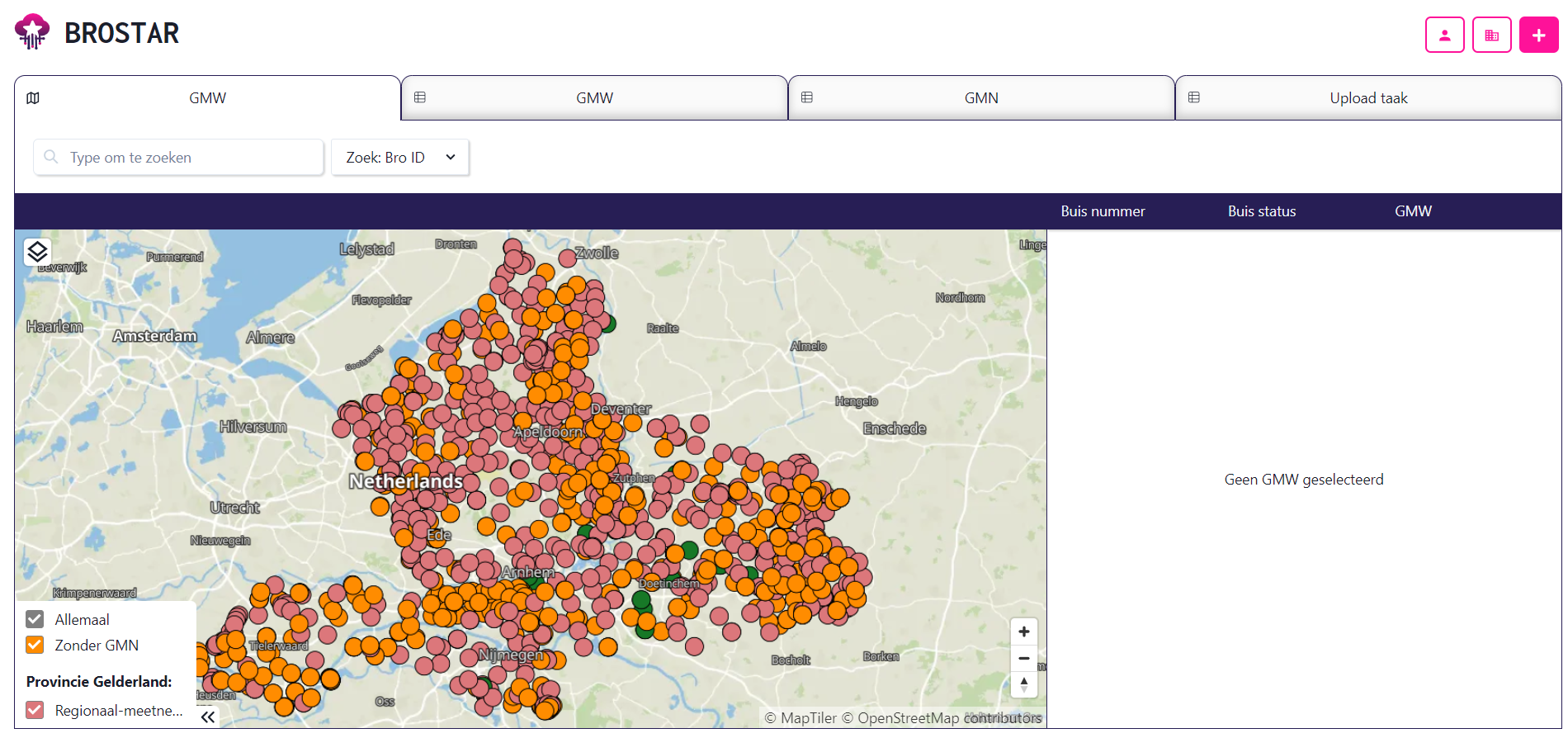Screen dimensions: 1568x738
Task: Zoom out on the map
Action: click(x=1023, y=658)
